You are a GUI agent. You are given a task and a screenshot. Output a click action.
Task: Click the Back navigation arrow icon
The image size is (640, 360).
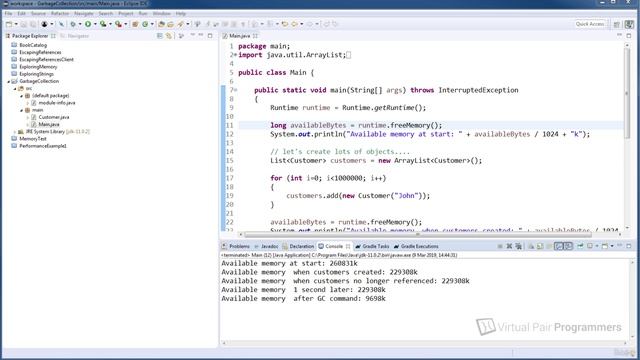pyautogui.click(x=294, y=24)
